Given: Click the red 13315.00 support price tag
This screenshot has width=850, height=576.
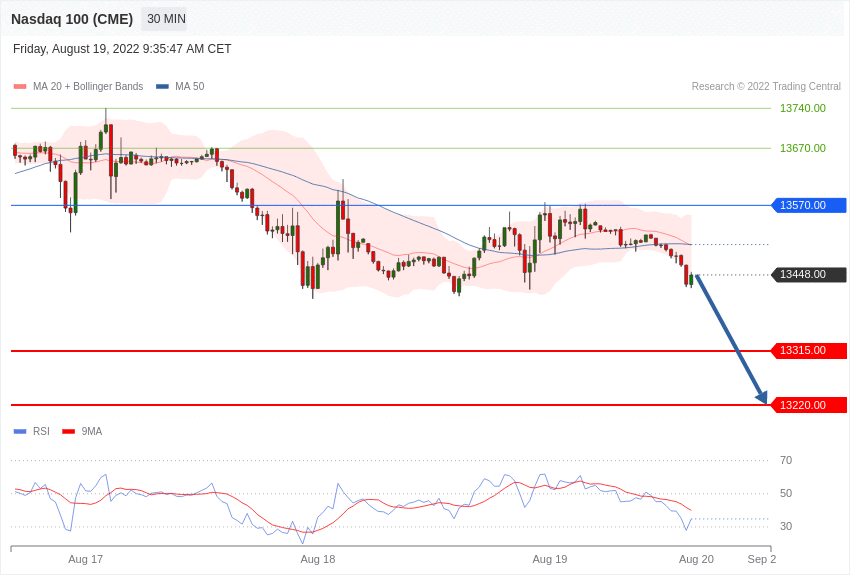Looking at the screenshot, I should [x=809, y=351].
